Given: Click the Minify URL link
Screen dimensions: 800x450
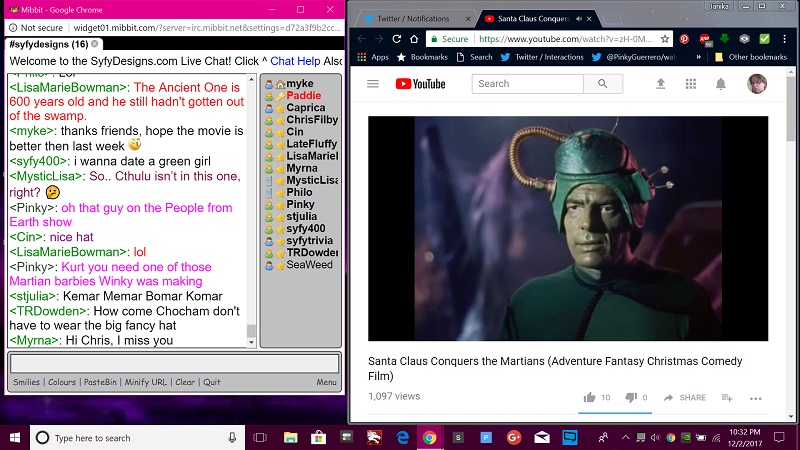Looking at the screenshot, I should (x=145, y=382).
